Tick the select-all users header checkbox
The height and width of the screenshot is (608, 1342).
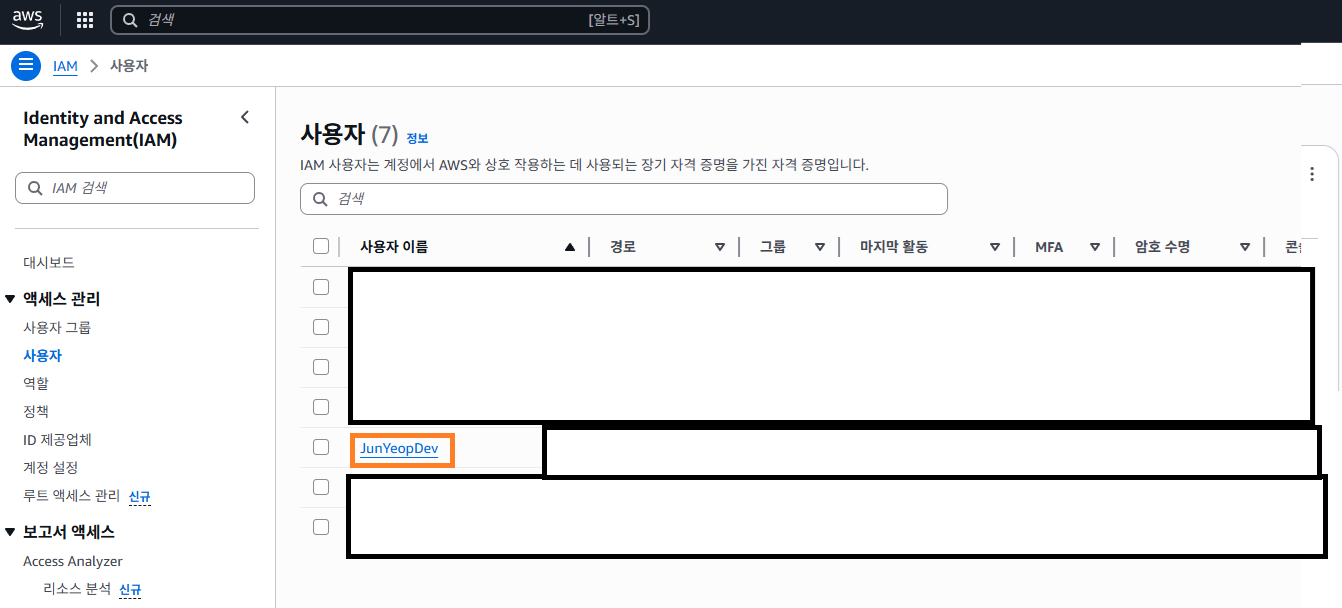321,247
